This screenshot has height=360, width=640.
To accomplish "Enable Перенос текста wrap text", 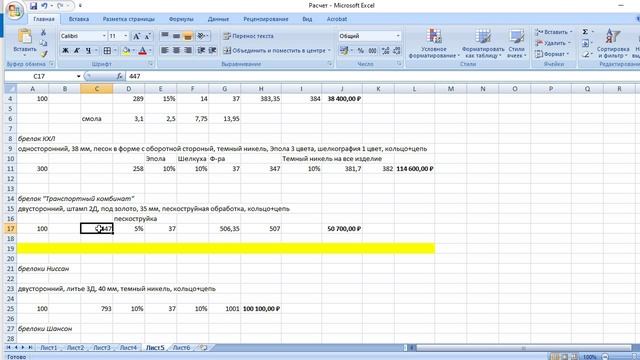I will pyautogui.click(x=248, y=36).
